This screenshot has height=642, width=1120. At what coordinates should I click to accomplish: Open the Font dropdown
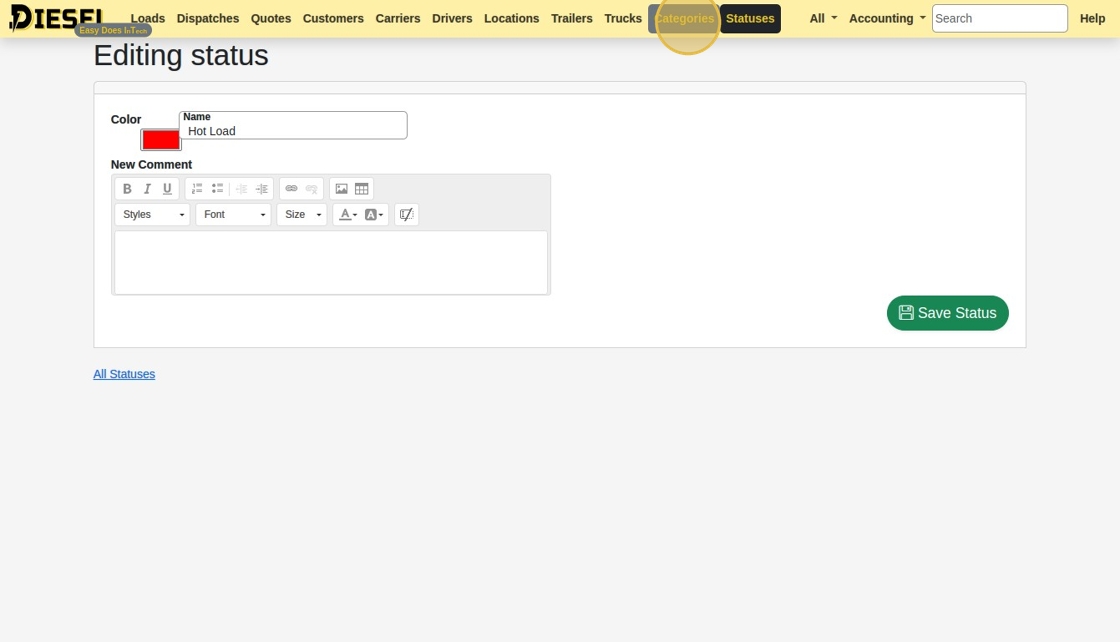tap(234, 214)
